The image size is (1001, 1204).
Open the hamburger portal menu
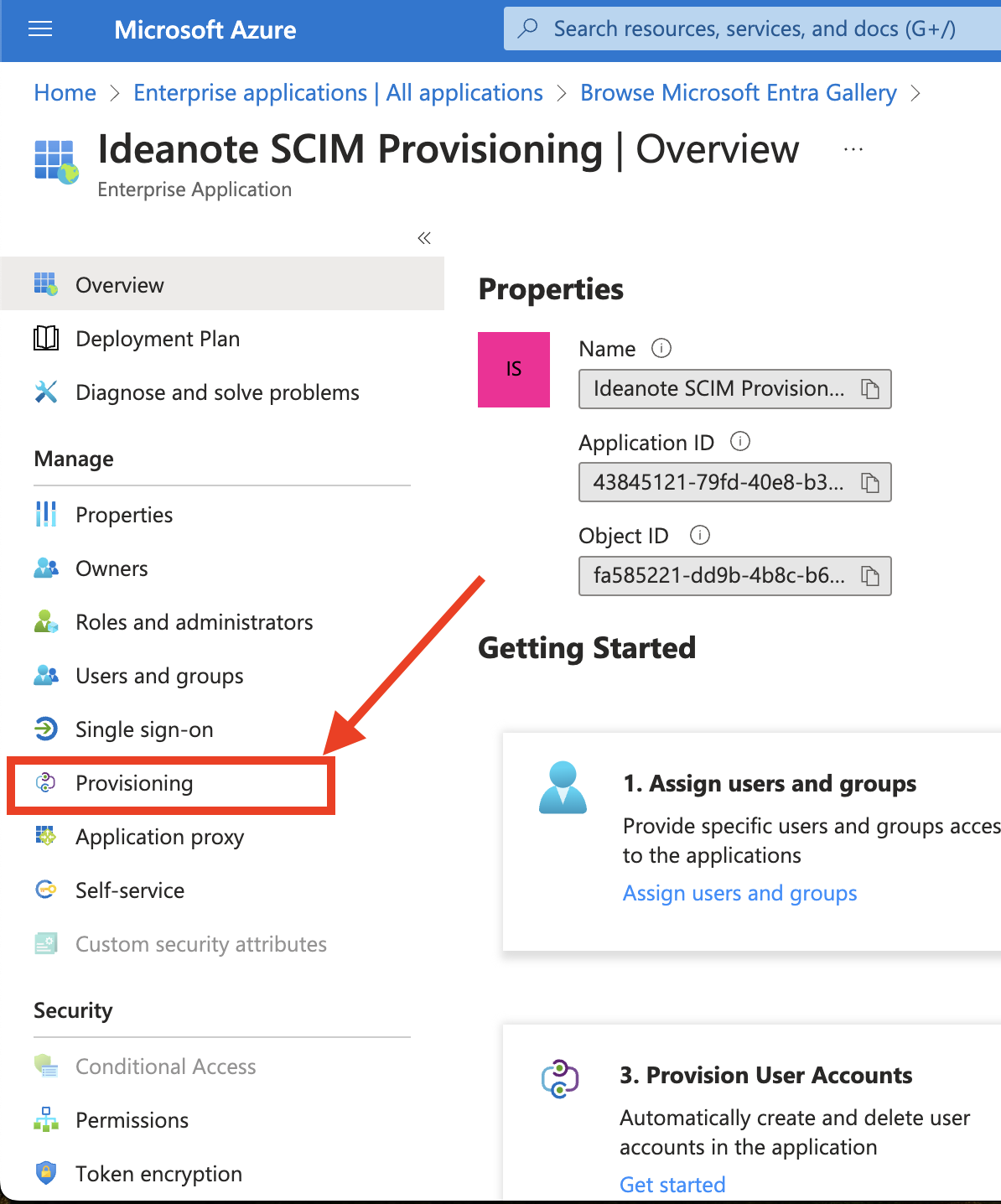point(40,30)
